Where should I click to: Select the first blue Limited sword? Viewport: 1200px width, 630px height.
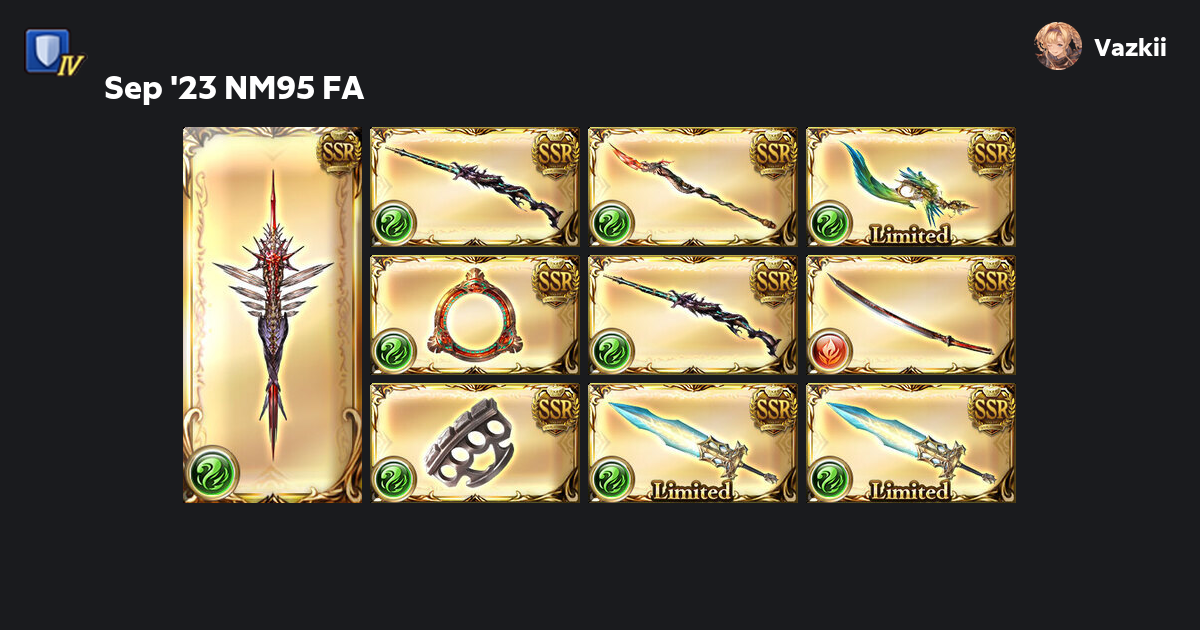click(693, 443)
